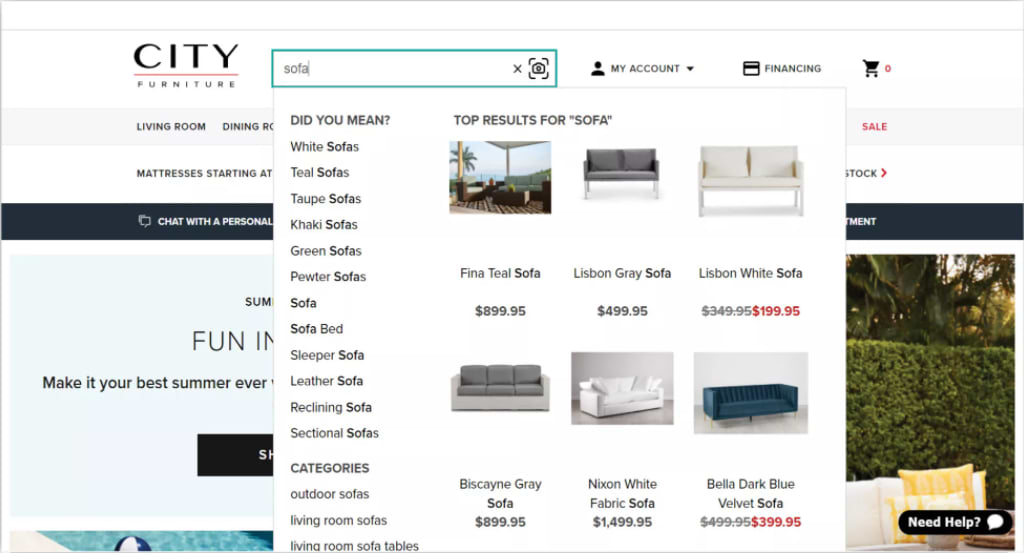Open the living room sofa tables category
Viewport: 1024px width, 553px height.
355,546
